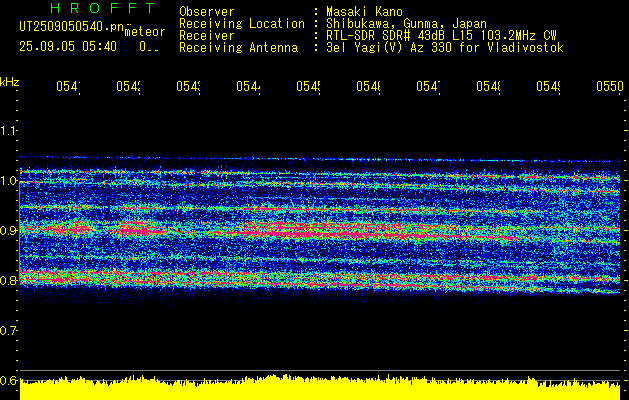The height and width of the screenshot is (400, 629).
Task: Click the 0549 time marker
Action: tap(548, 86)
